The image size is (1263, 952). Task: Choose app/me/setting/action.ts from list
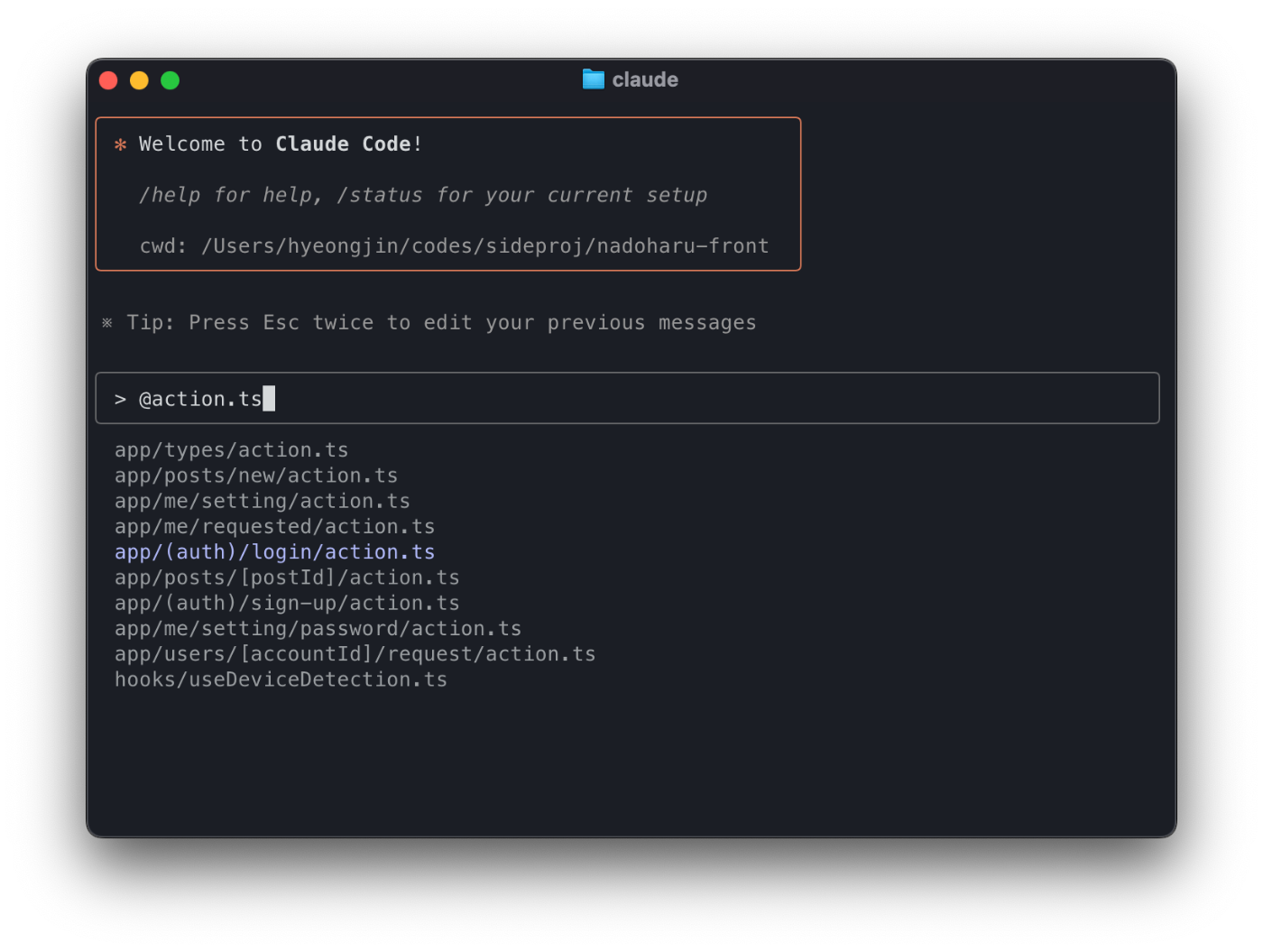[263, 501]
